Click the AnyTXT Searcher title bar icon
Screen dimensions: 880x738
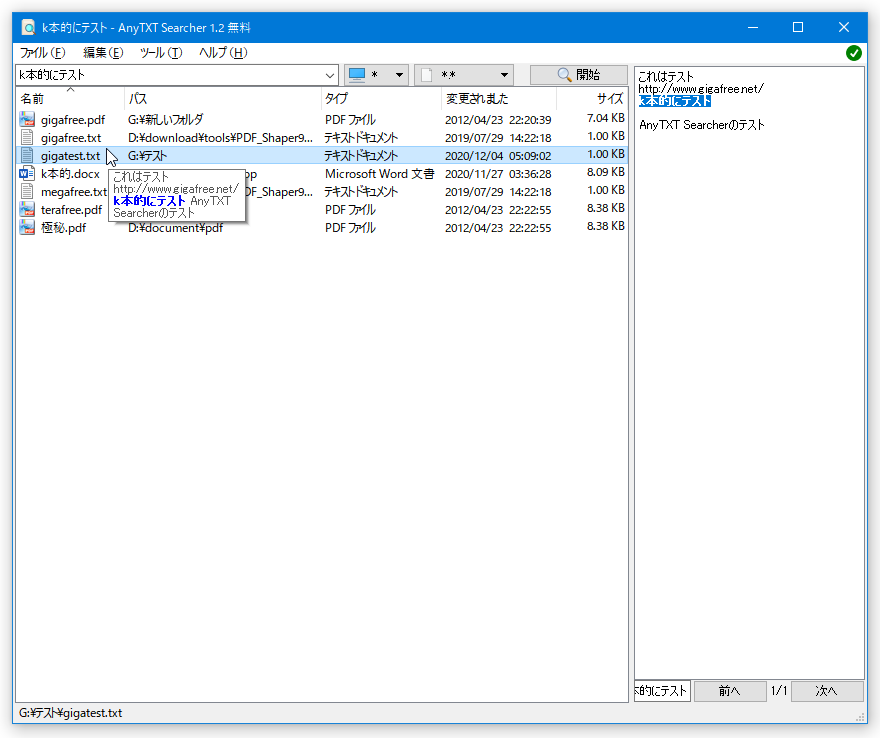point(28,27)
